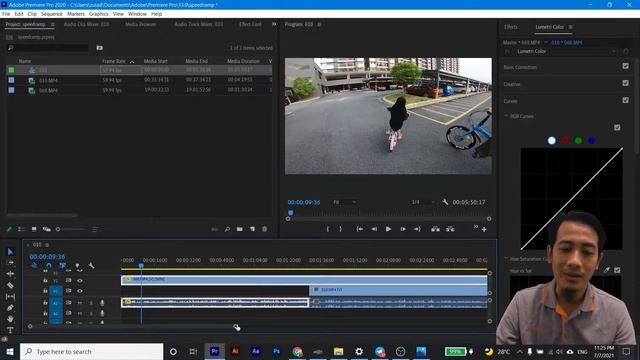
Task: Open the Program Monitor button editor plus
Action: pos(484,230)
